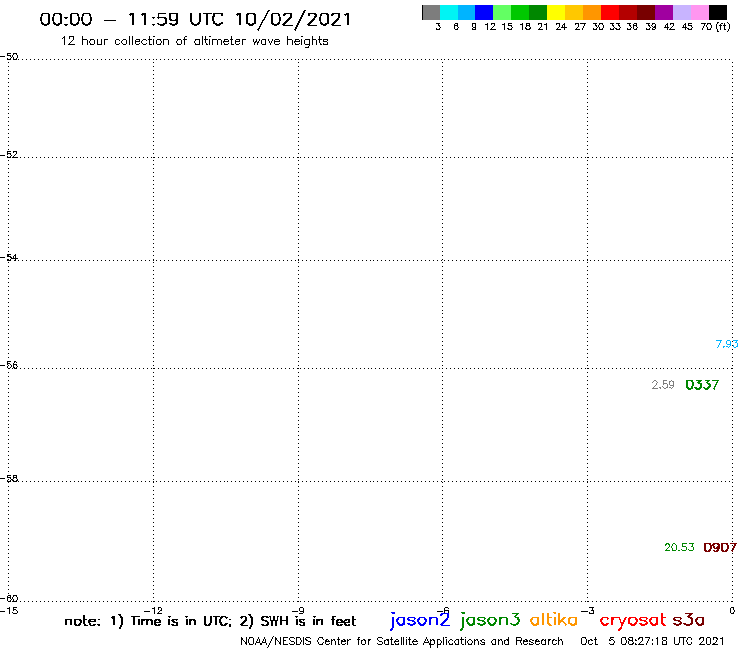The height and width of the screenshot is (650, 740).
Task: Click the jason3 satellite legend label
Action: 490,620
